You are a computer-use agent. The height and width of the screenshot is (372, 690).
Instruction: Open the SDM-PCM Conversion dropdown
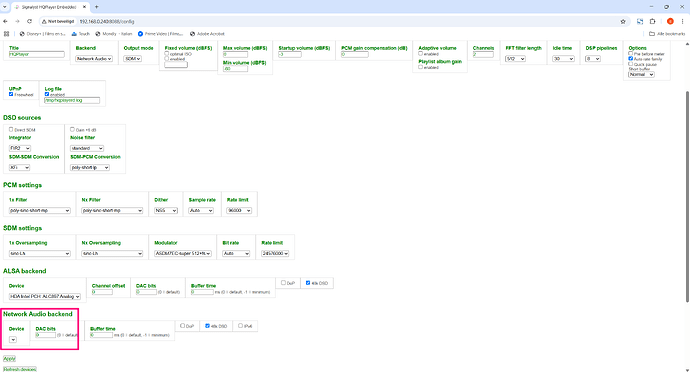90,168
